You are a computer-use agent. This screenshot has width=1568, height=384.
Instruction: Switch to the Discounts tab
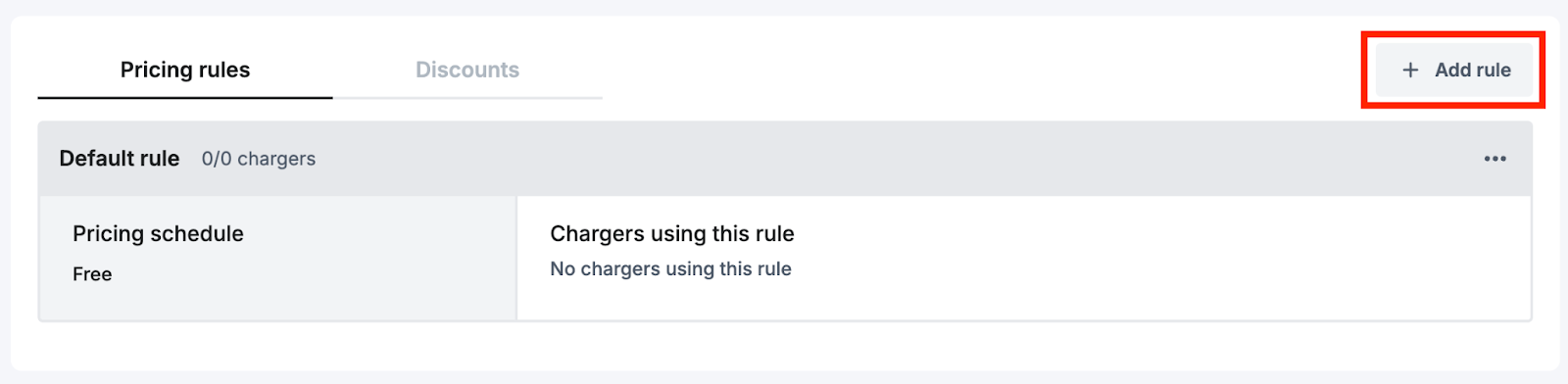click(x=467, y=70)
